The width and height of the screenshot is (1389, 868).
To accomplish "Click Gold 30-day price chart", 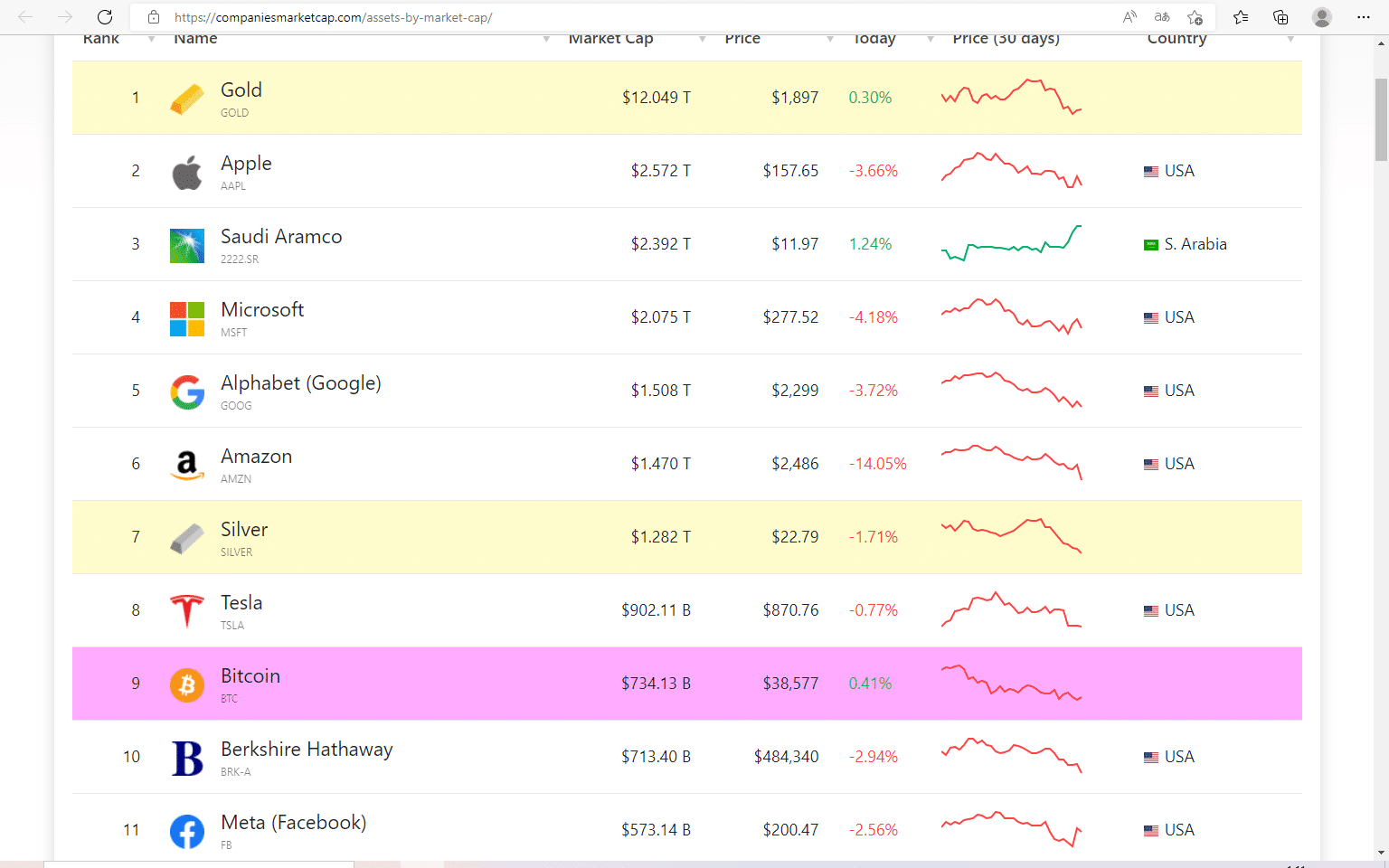I will 1011,97.
